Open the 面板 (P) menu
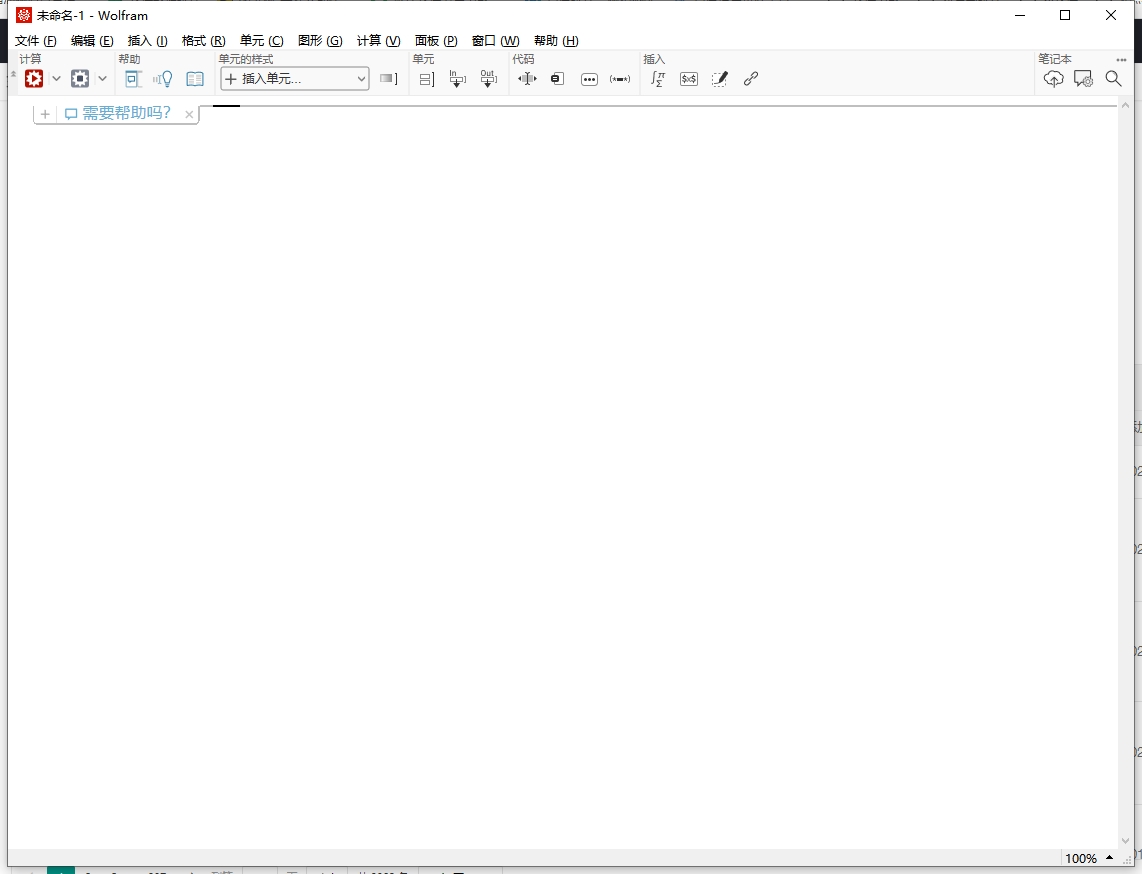 click(436, 41)
